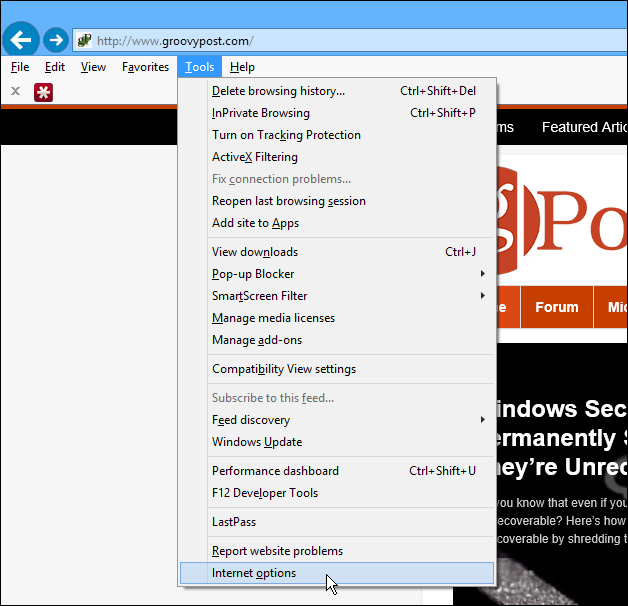Close the open Tools menu
Screen dimensions: 628x606
(199, 67)
